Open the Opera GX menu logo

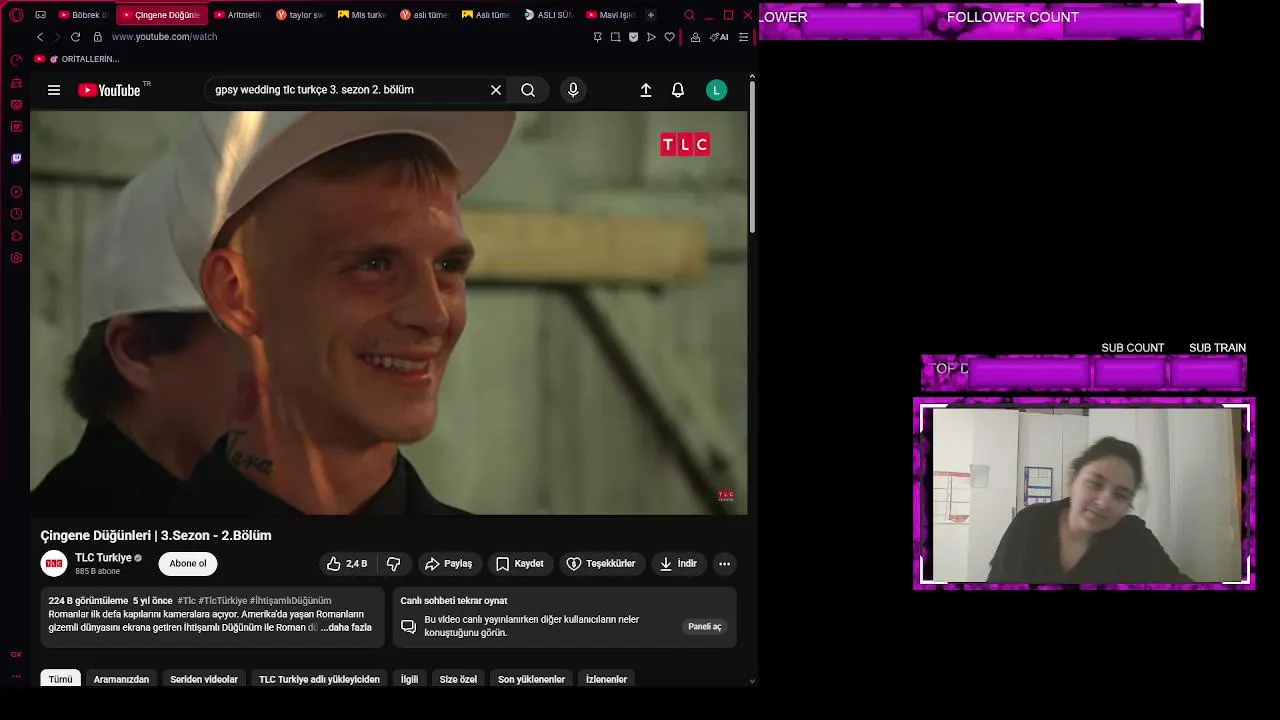16,15
